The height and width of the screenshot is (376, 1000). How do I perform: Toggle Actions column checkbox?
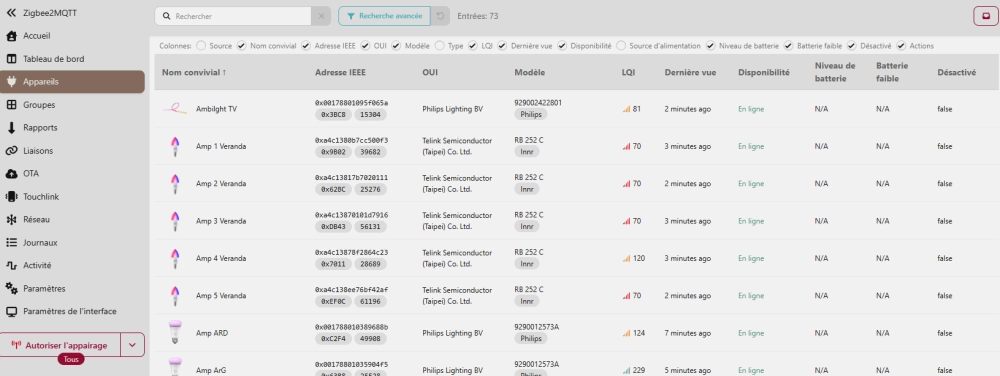(x=901, y=46)
